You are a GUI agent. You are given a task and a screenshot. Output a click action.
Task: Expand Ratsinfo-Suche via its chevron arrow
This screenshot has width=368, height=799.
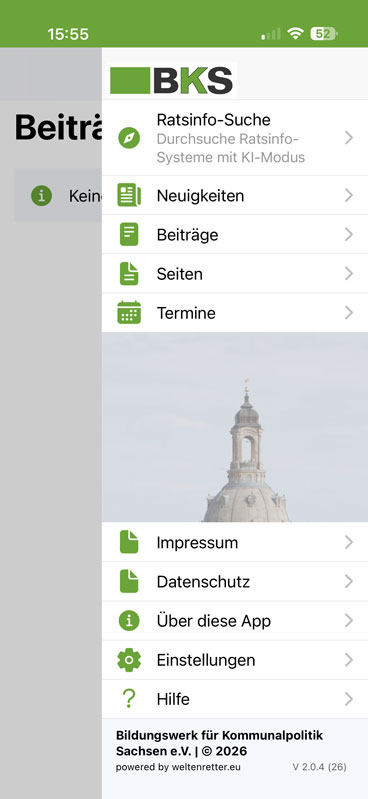click(x=349, y=138)
